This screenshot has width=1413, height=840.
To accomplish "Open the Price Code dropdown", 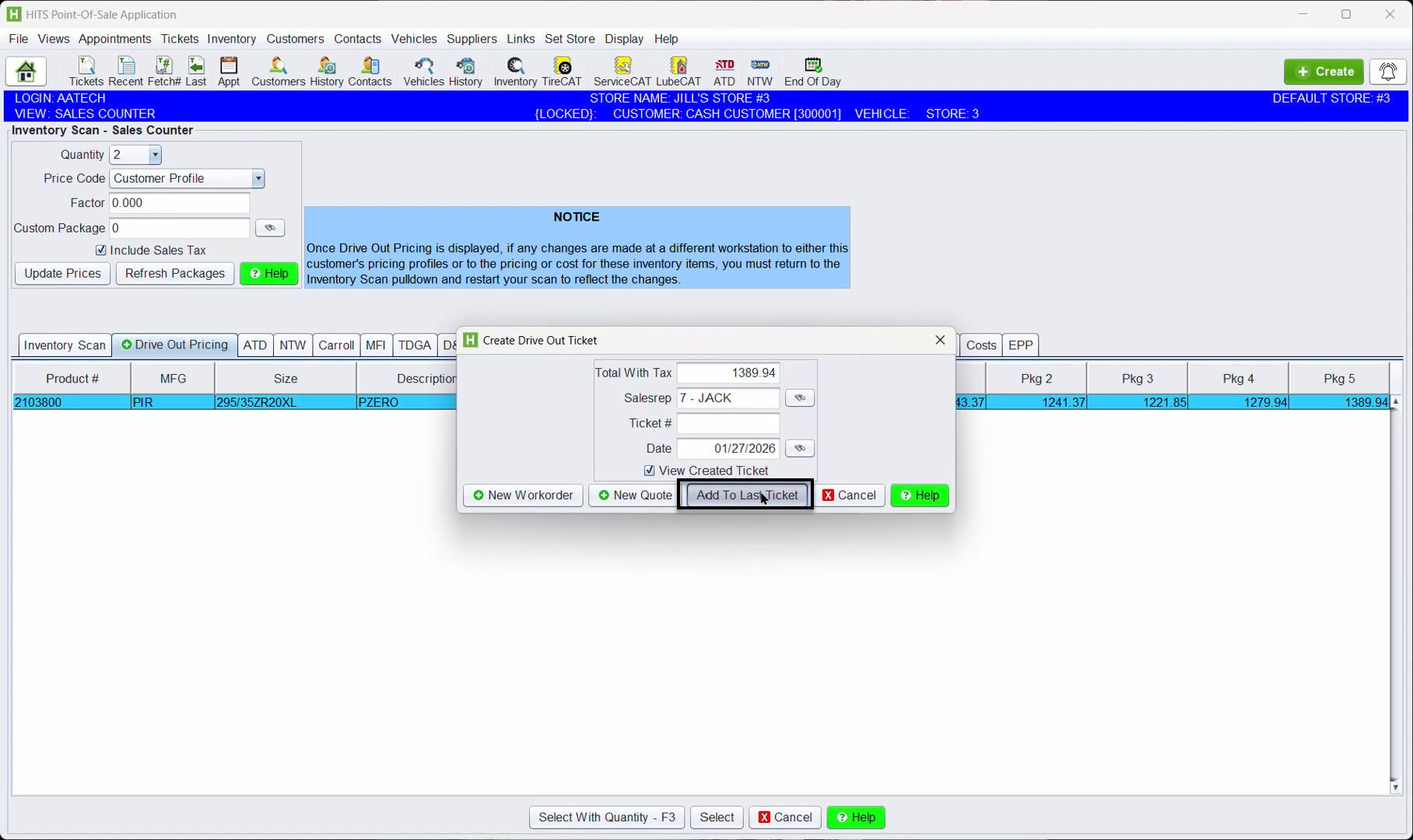I will tap(258, 179).
